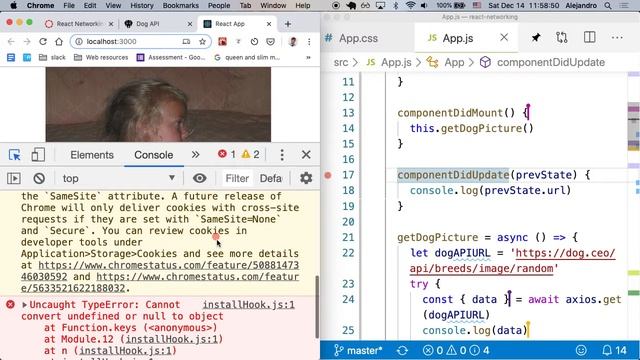Focus the console Filter field
The height and width of the screenshot is (360, 640).
tap(237, 178)
